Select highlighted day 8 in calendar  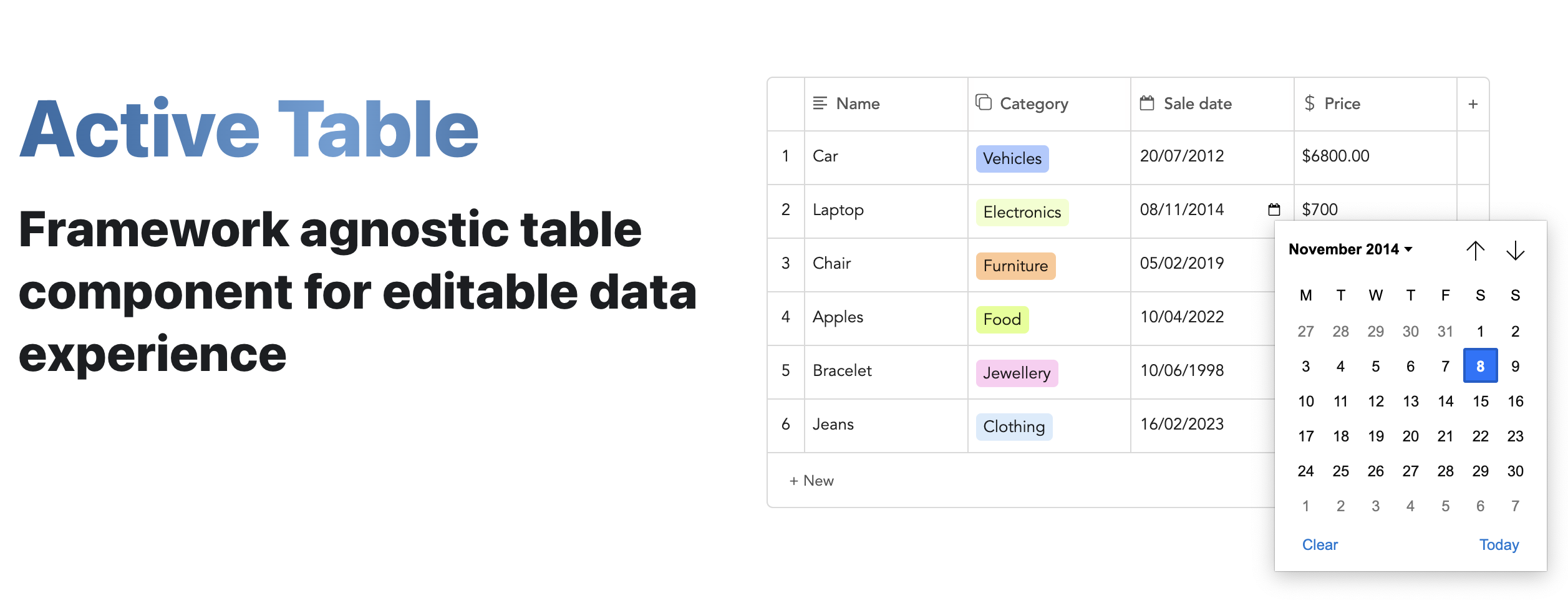click(x=1480, y=366)
